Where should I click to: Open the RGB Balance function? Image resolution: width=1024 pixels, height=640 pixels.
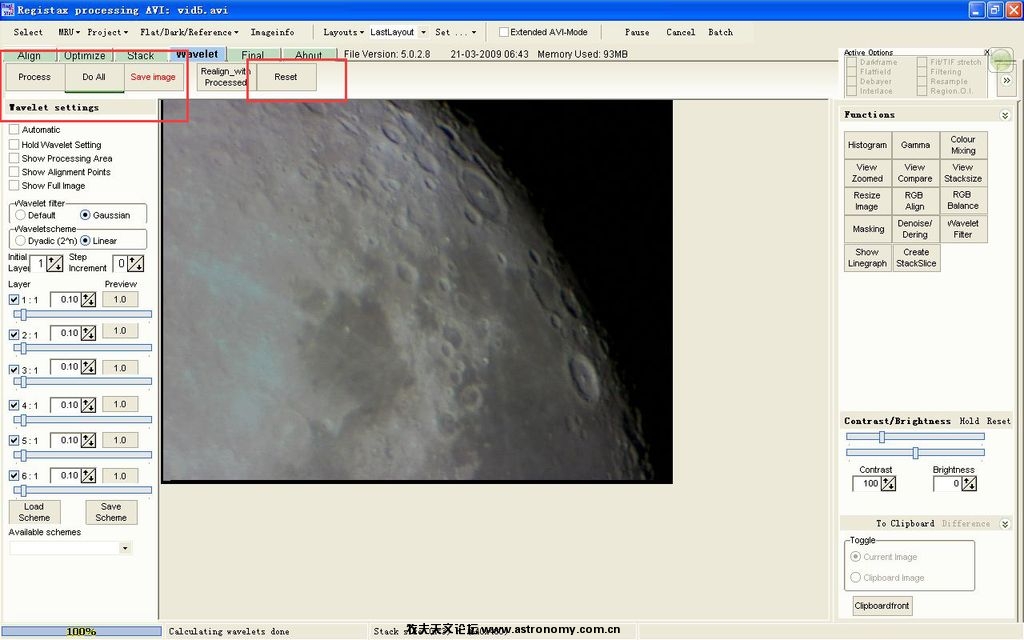coord(963,200)
